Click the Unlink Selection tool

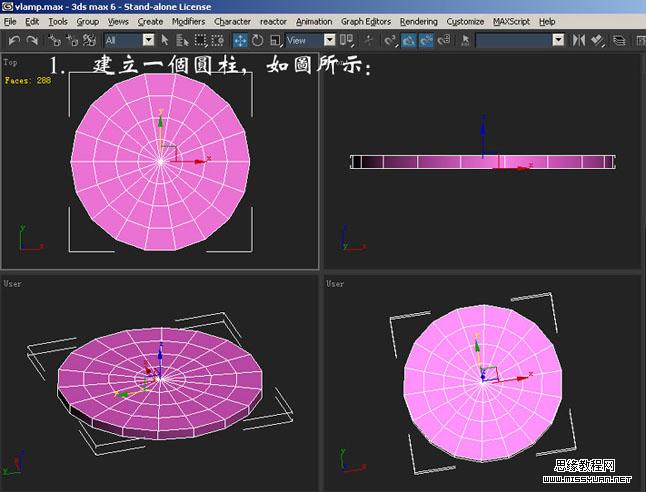click(72, 40)
